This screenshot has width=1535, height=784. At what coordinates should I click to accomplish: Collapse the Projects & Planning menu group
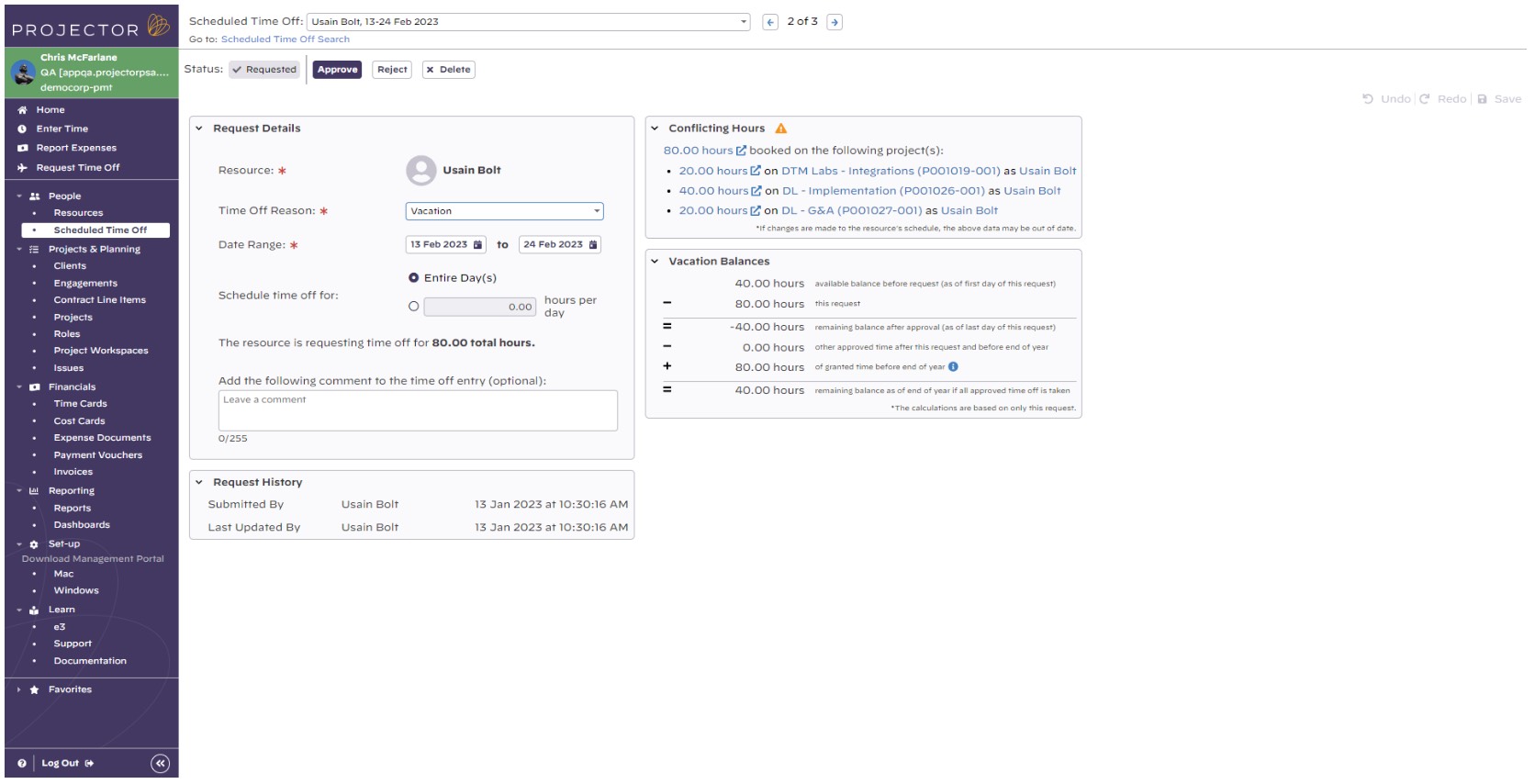(19, 250)
